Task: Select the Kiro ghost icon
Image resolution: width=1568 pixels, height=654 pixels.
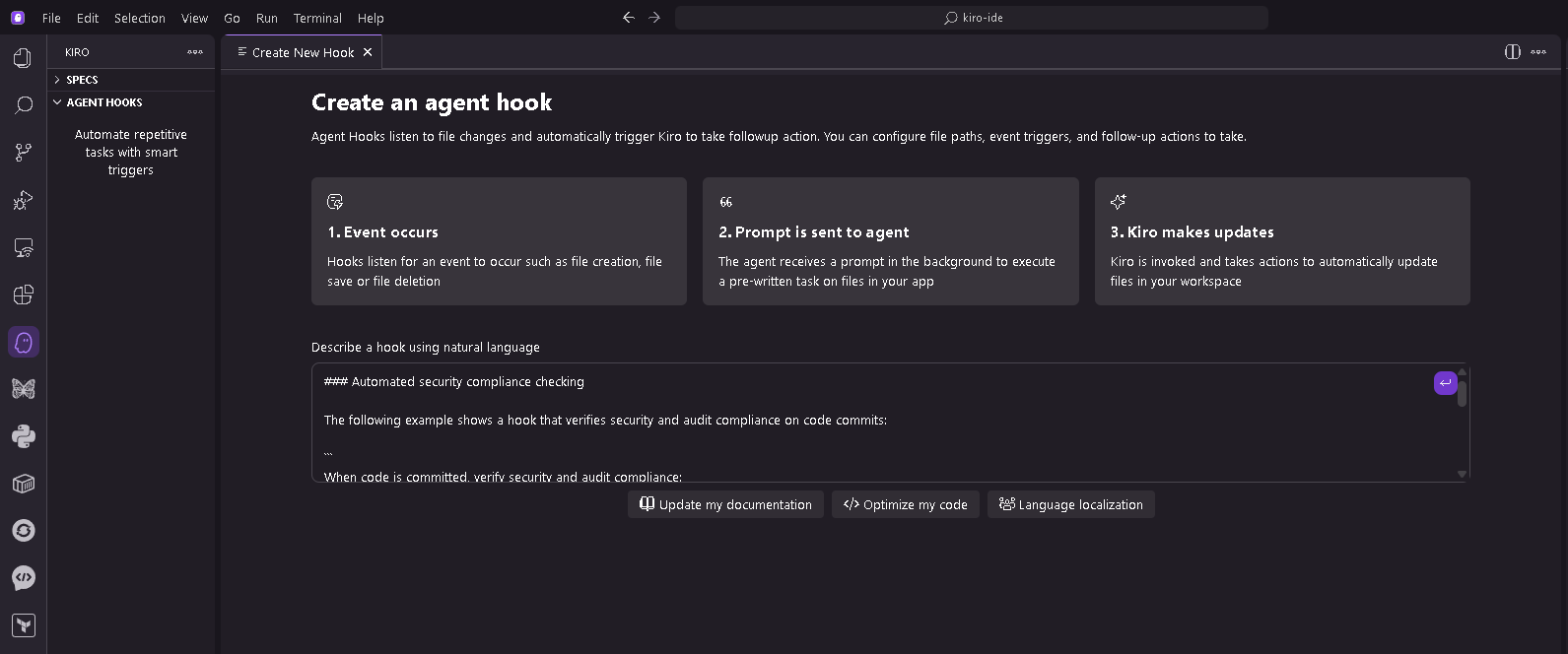Action: coord(23,342)
